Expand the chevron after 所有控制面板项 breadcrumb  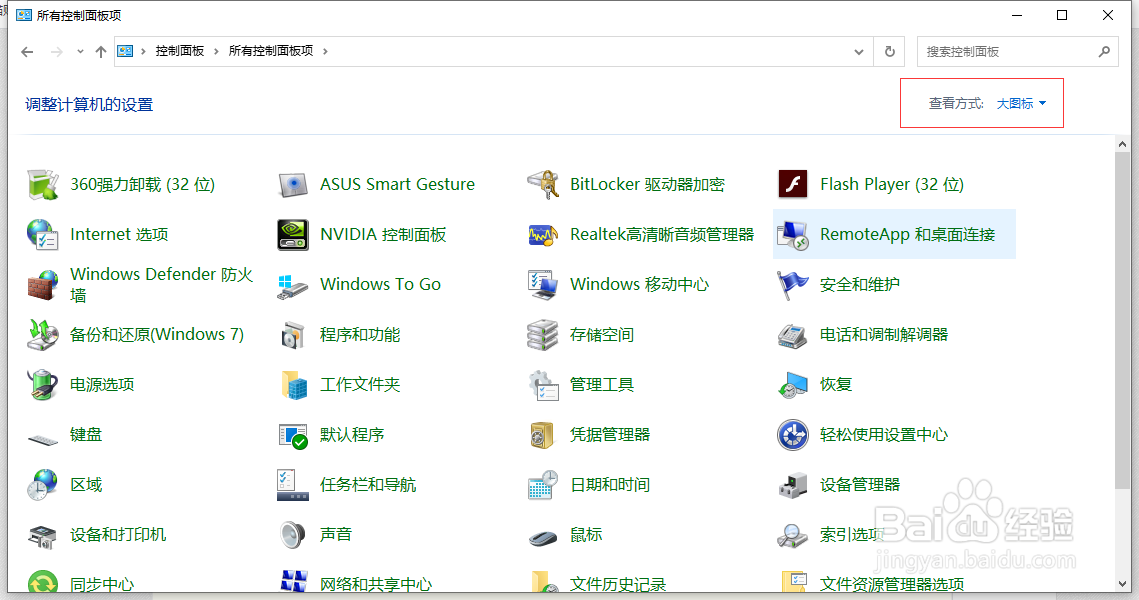[x=325, y=51]
